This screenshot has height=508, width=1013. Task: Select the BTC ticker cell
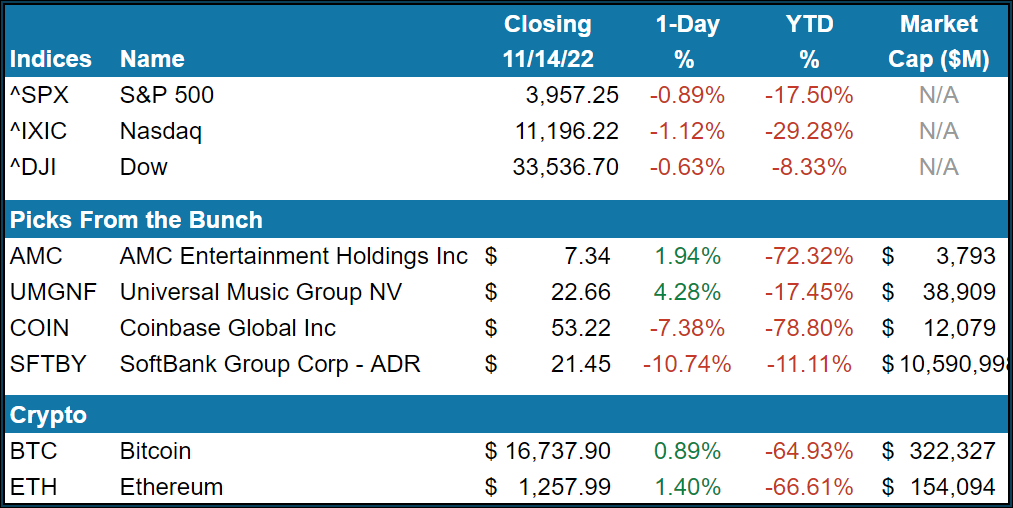click(33, 451)
